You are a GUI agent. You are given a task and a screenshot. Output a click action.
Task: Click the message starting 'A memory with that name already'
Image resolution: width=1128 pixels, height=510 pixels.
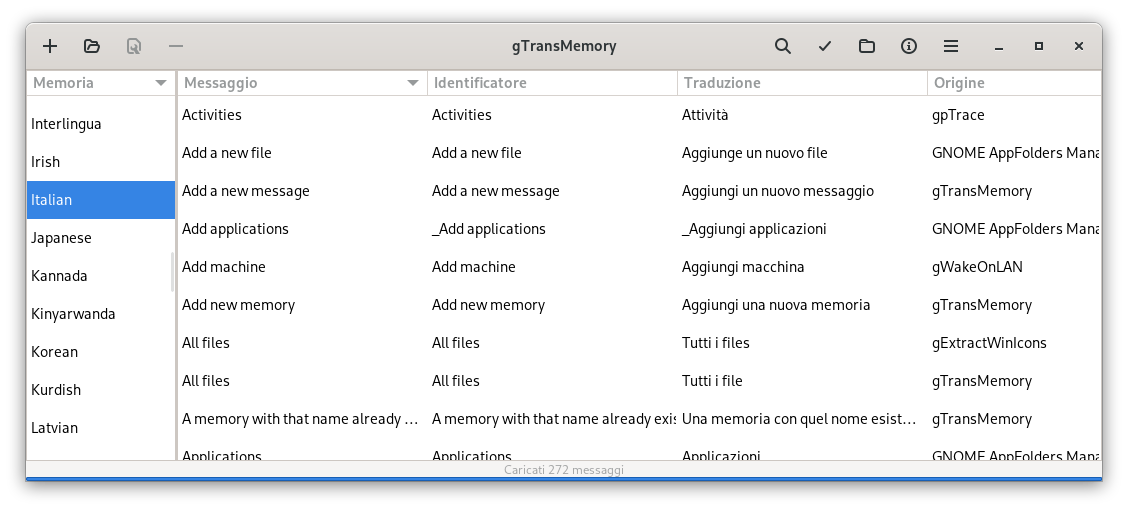click(300, 419)
